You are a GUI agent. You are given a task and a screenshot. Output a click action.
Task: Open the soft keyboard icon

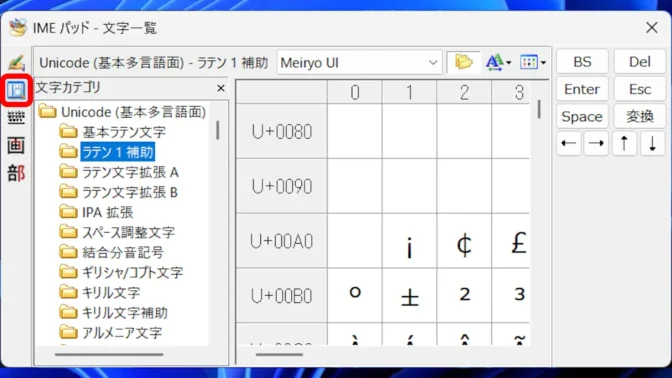click(16, 117)
